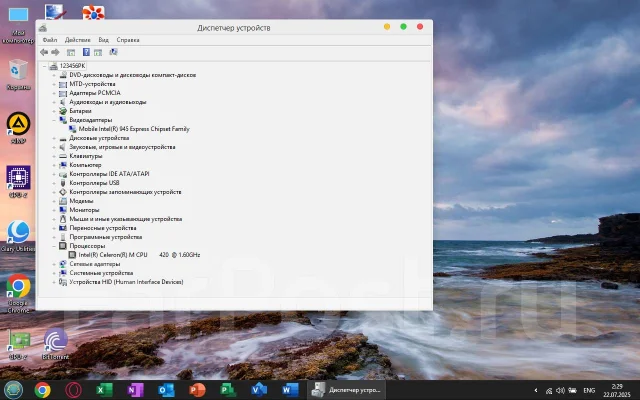Screen dimensions: 640x400
Task: Launch Visio from the taskbar
Action: pos(259,390)
